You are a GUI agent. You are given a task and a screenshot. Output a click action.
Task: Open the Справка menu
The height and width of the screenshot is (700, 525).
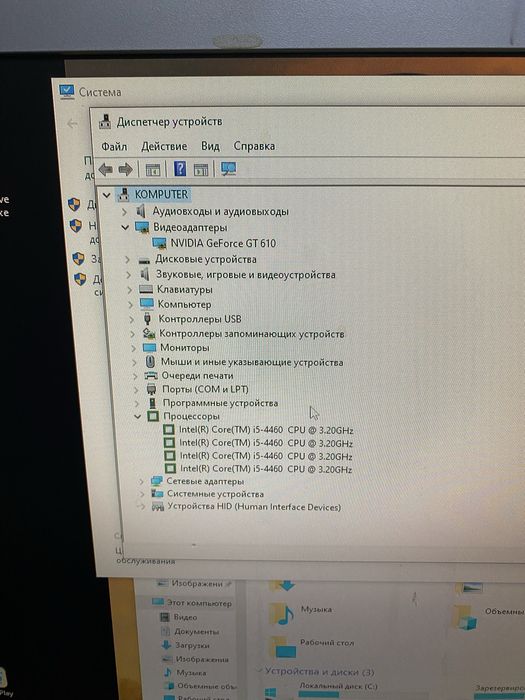coord(254,146)
